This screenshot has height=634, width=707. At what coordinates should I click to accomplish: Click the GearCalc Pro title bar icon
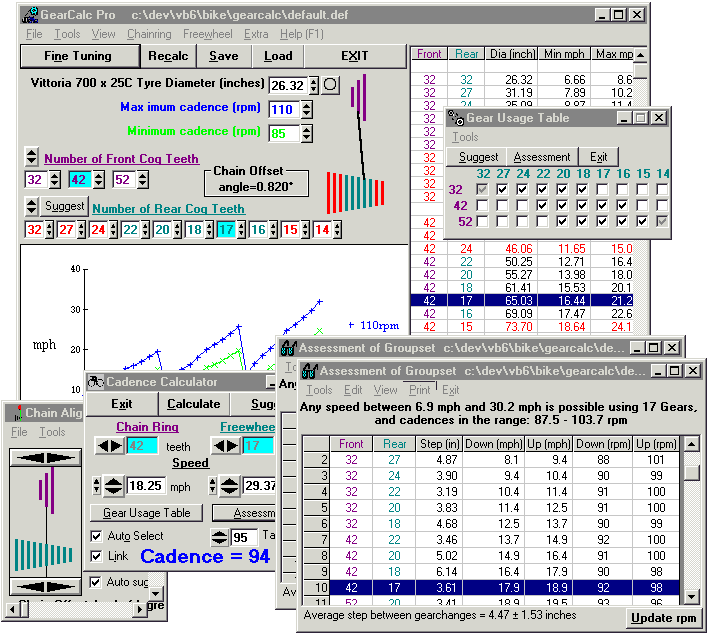pyautogui.click(x=30, y=15)
